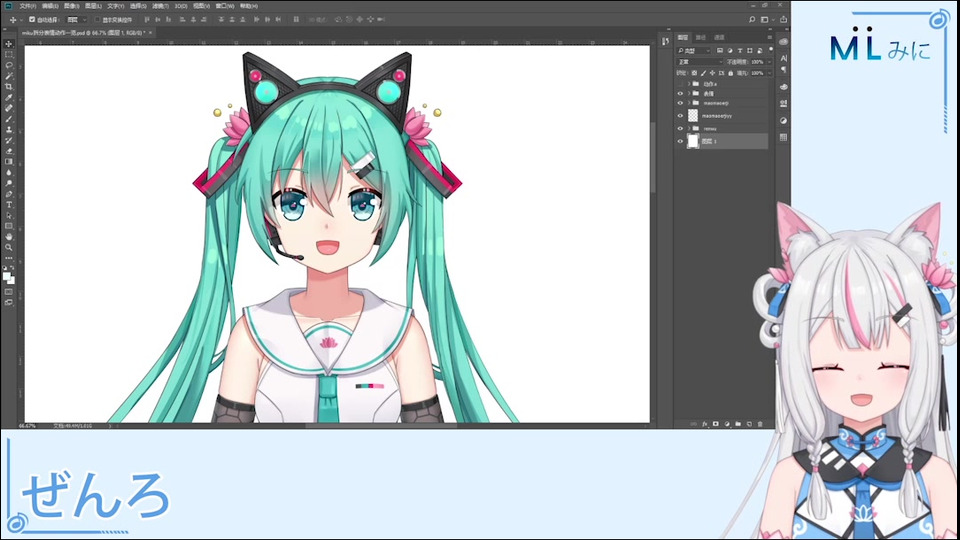
Task: Open the Edit Toolbar three-dots button
Action: point(9,258)
